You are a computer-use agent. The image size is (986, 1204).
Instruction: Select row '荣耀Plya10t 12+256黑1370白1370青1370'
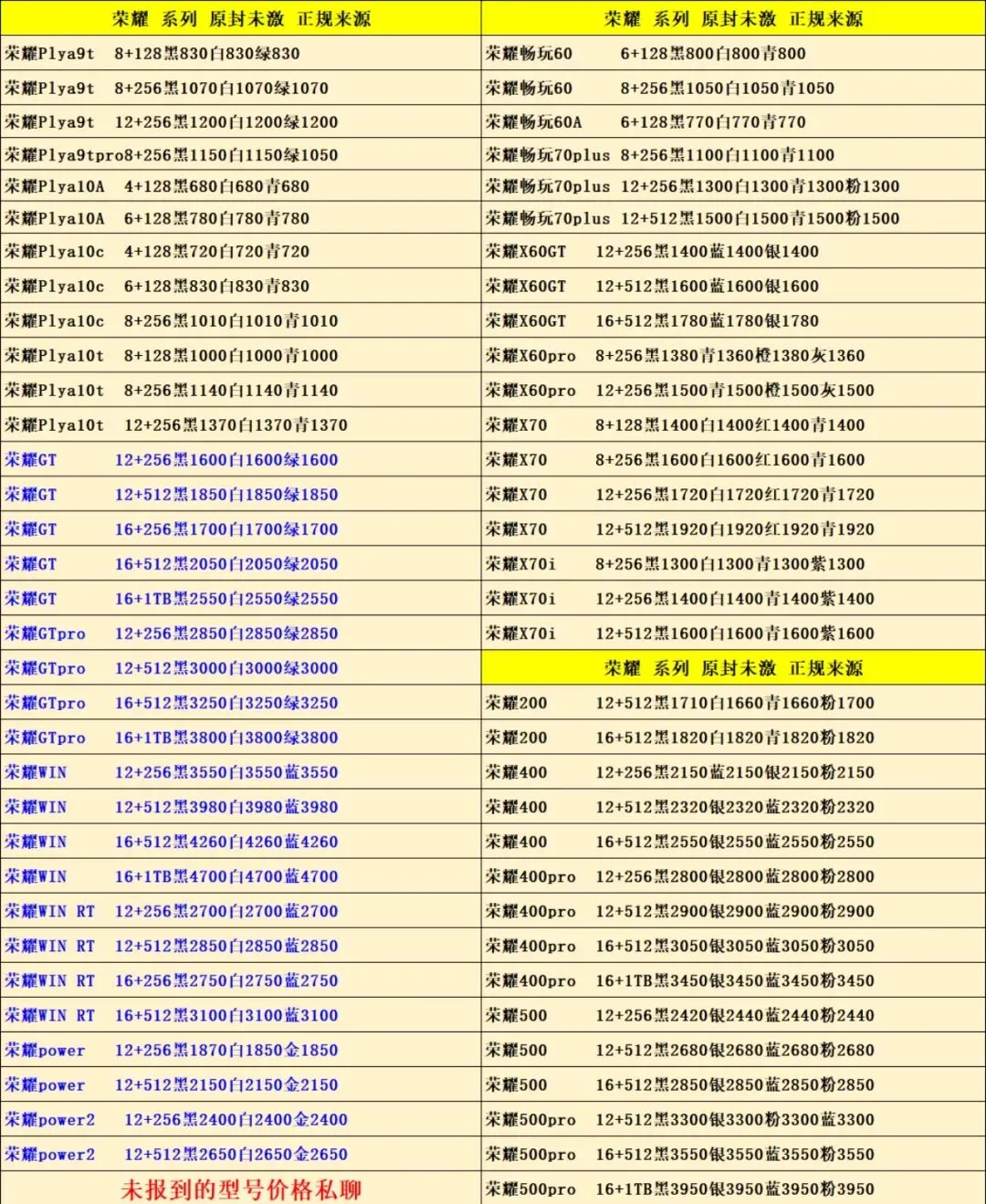(241, 425)
